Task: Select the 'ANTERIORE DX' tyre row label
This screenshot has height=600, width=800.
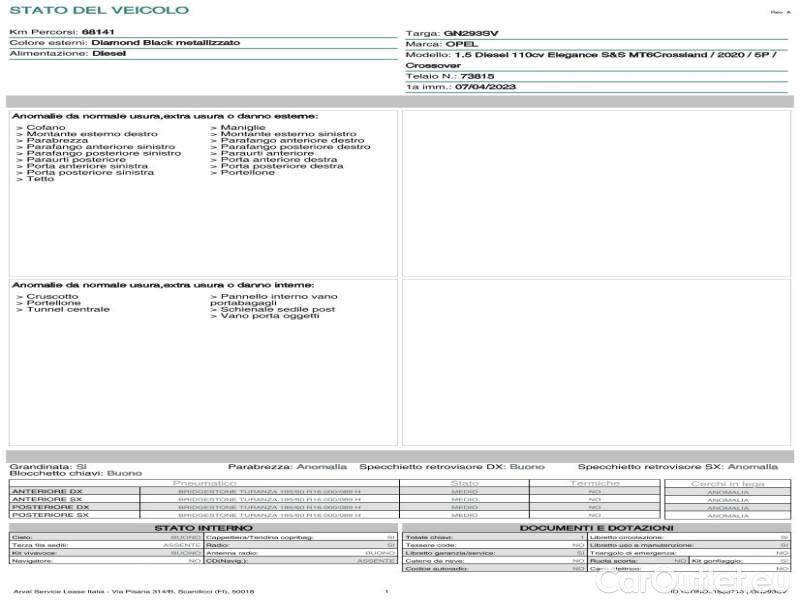Action: (x=47, y=492)
